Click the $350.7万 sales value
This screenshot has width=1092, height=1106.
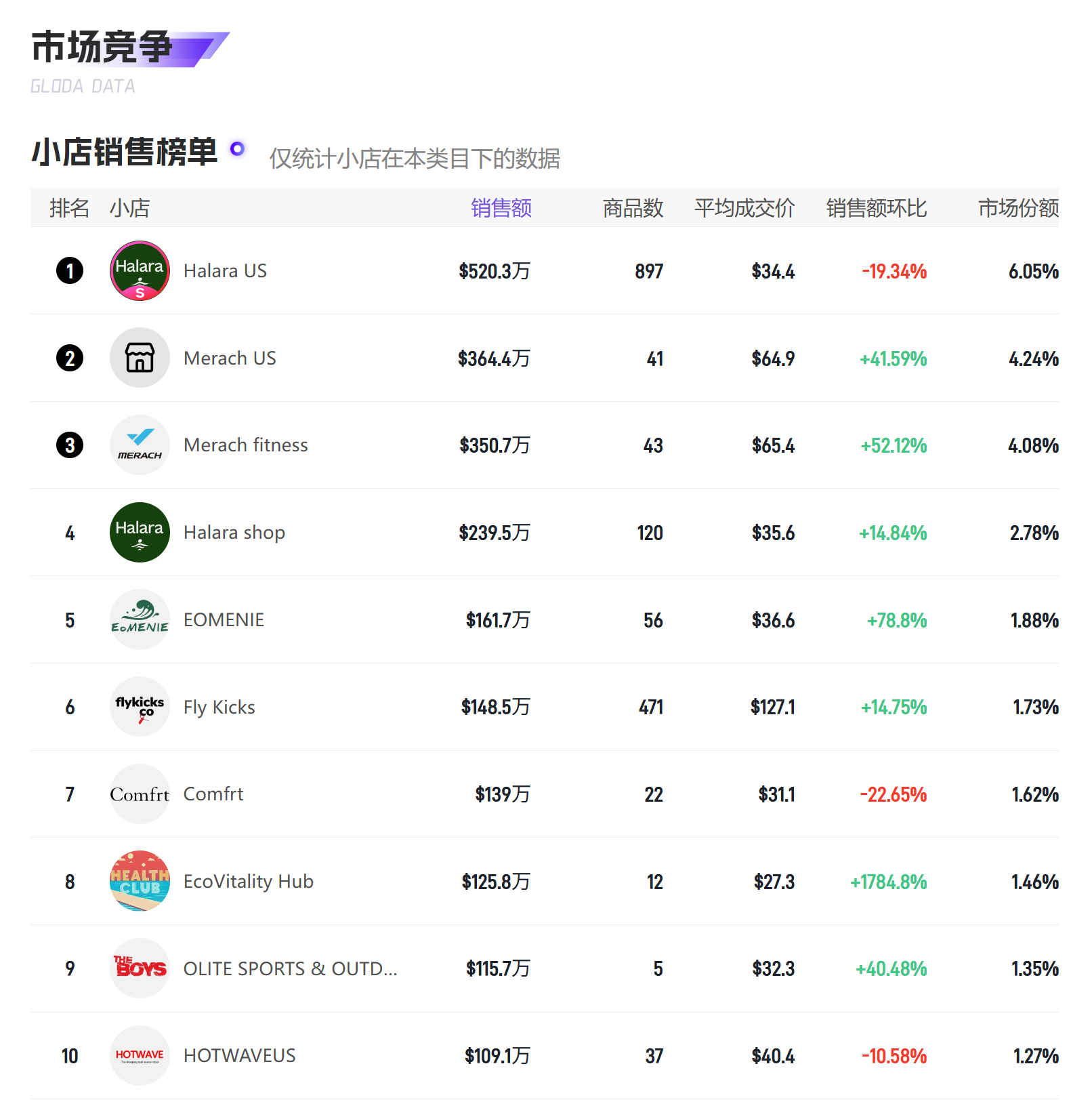pos(495,445)
